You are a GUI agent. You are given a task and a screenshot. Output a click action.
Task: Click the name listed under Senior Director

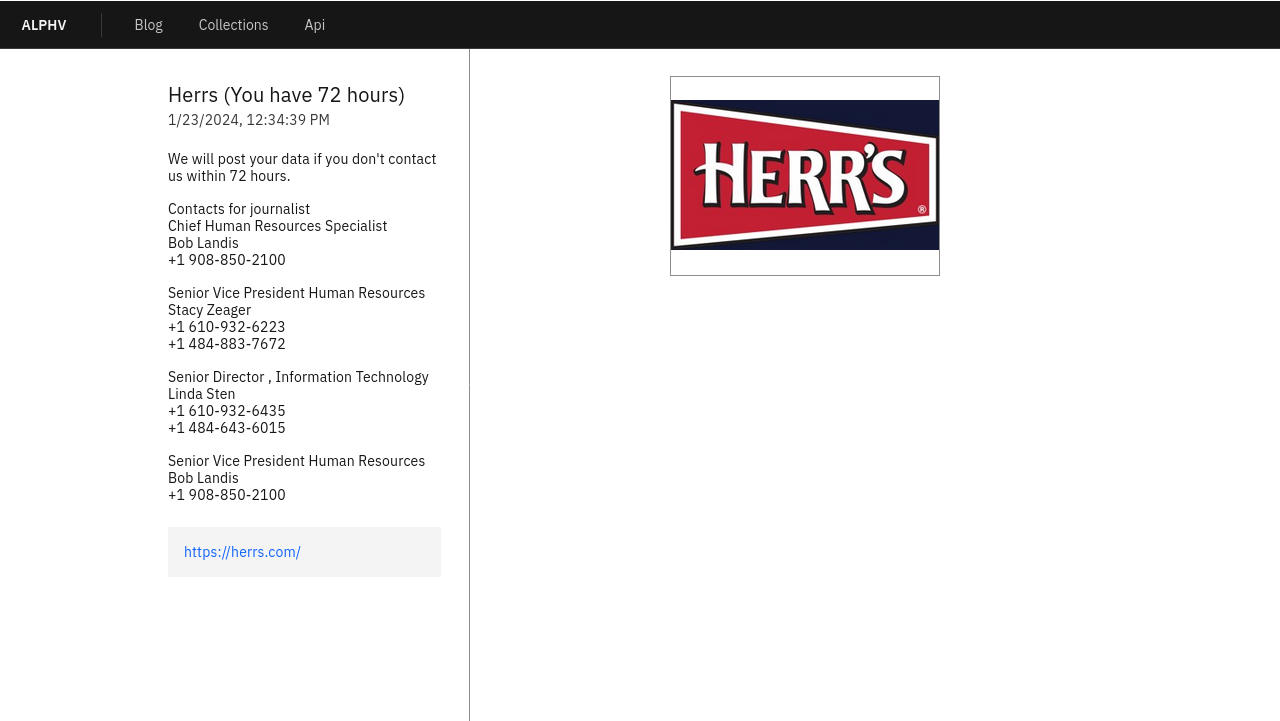pos(201,394)
